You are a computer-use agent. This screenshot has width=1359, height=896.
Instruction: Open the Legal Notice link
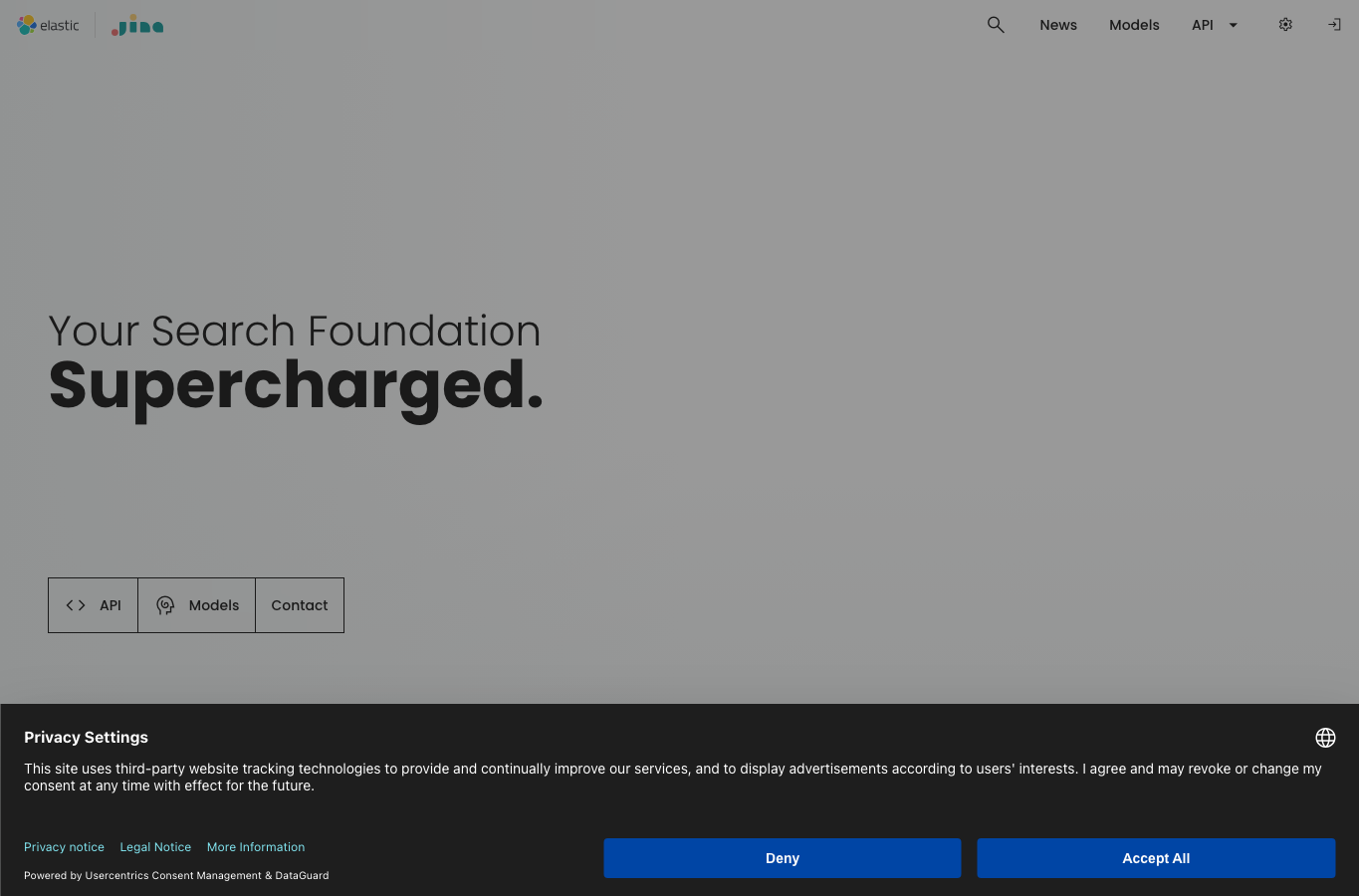tap(155, 847)
